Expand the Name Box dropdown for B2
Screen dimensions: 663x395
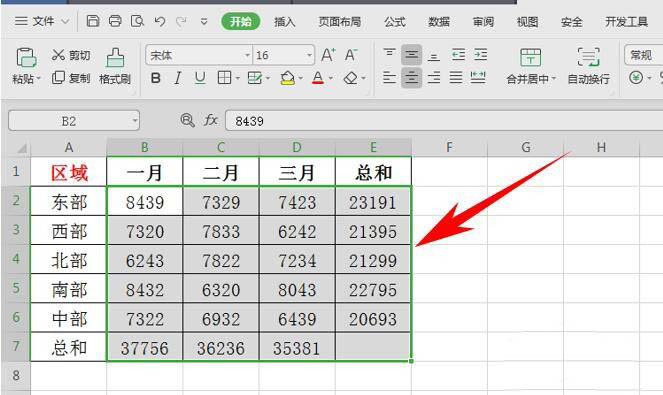point(134,121)
